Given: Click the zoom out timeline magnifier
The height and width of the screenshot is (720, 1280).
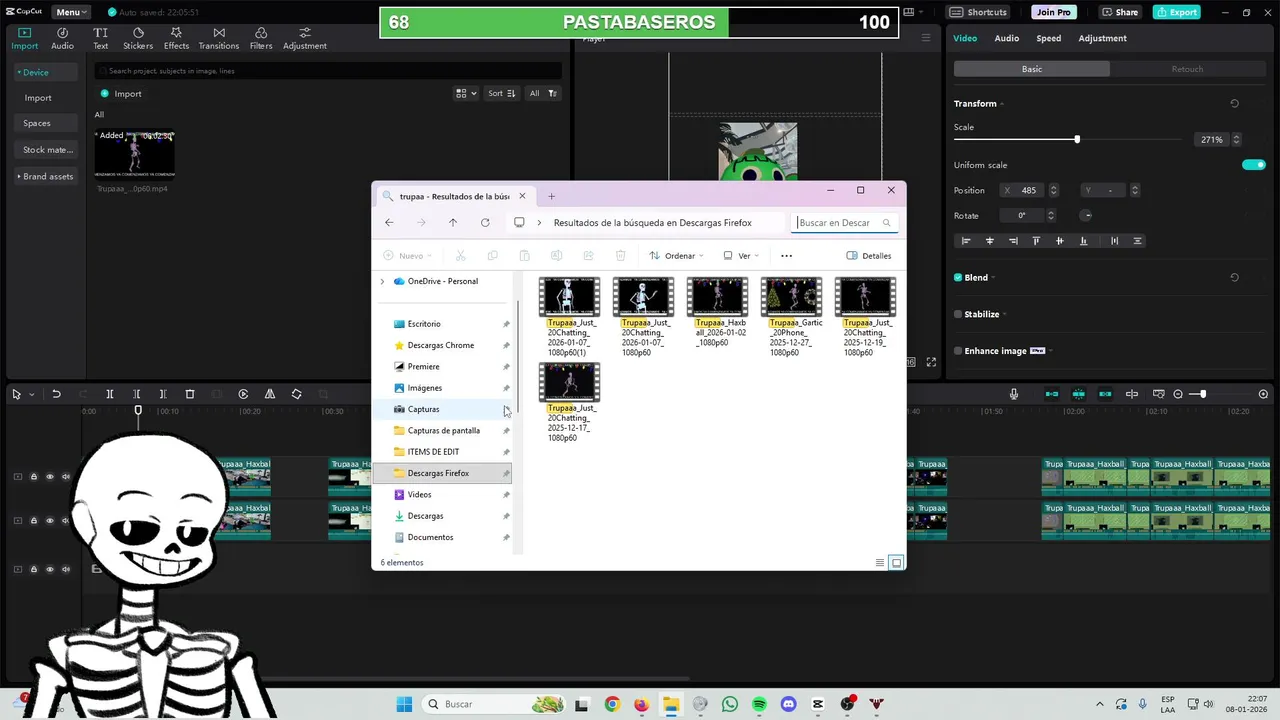Looking at the screenshot, I should click(1178, 394).
